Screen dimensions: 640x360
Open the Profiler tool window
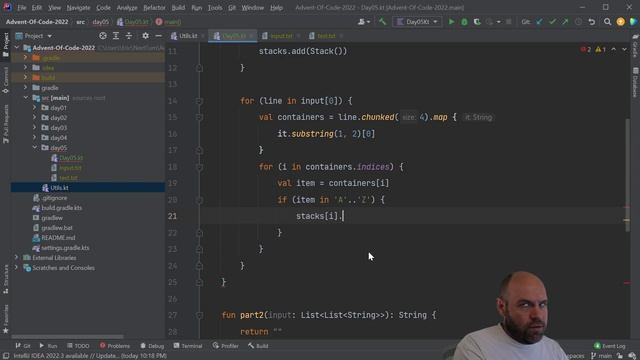coord(225,346)
